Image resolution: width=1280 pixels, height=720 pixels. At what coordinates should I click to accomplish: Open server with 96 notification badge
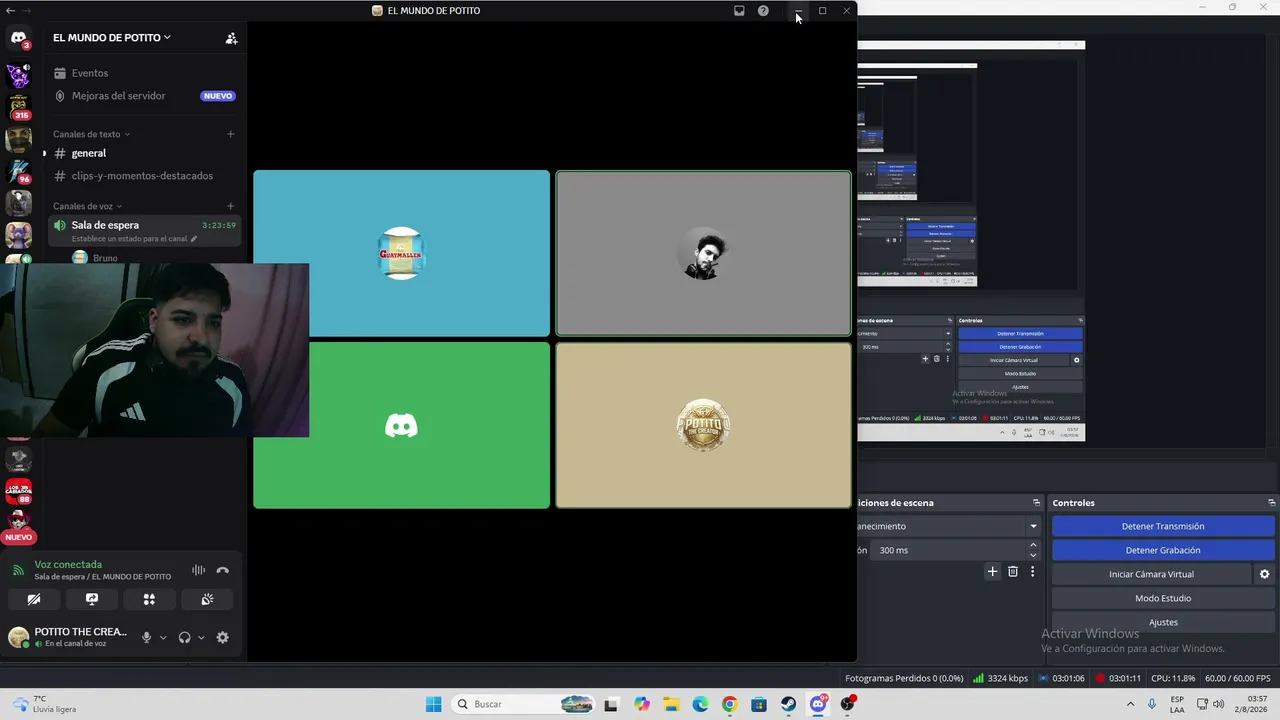19,172
